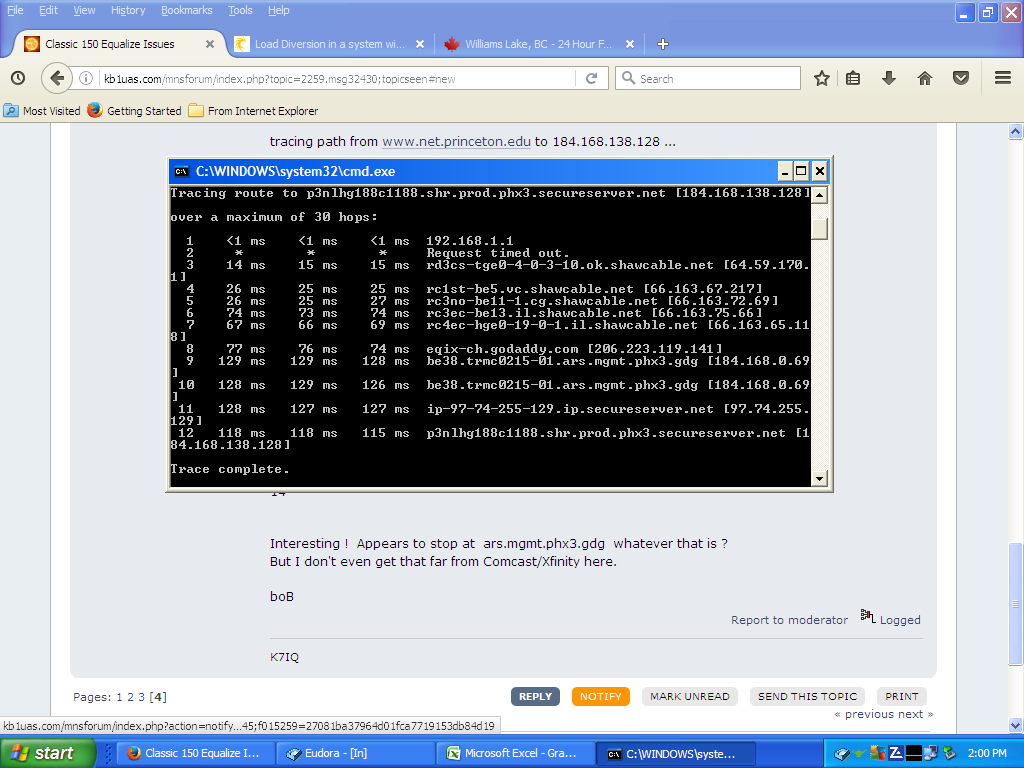Open the Firefox hamburger menu

coord(1002,78)
